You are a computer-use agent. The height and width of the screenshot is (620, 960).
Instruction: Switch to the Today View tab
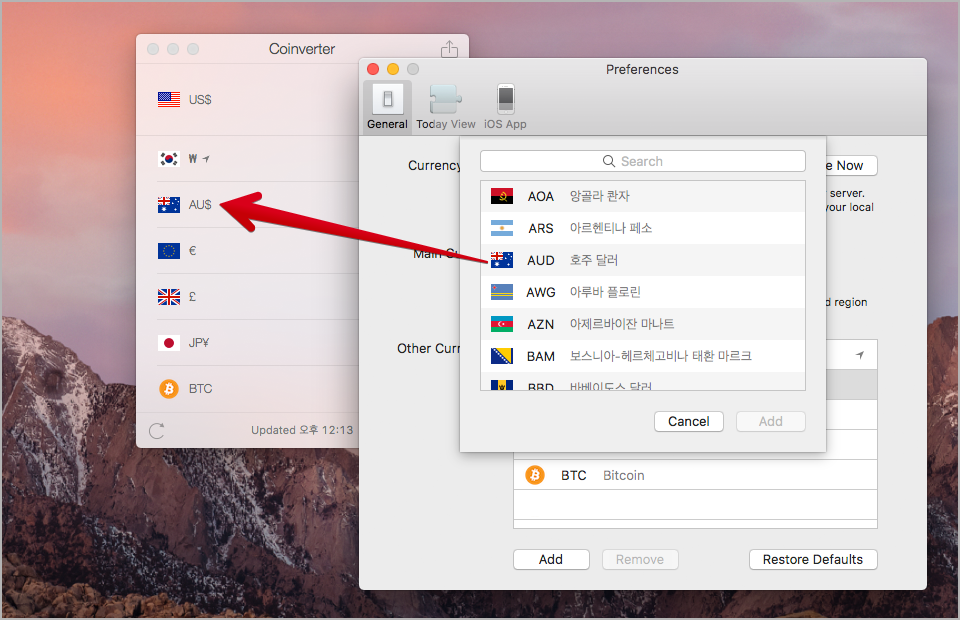point(446,107)
